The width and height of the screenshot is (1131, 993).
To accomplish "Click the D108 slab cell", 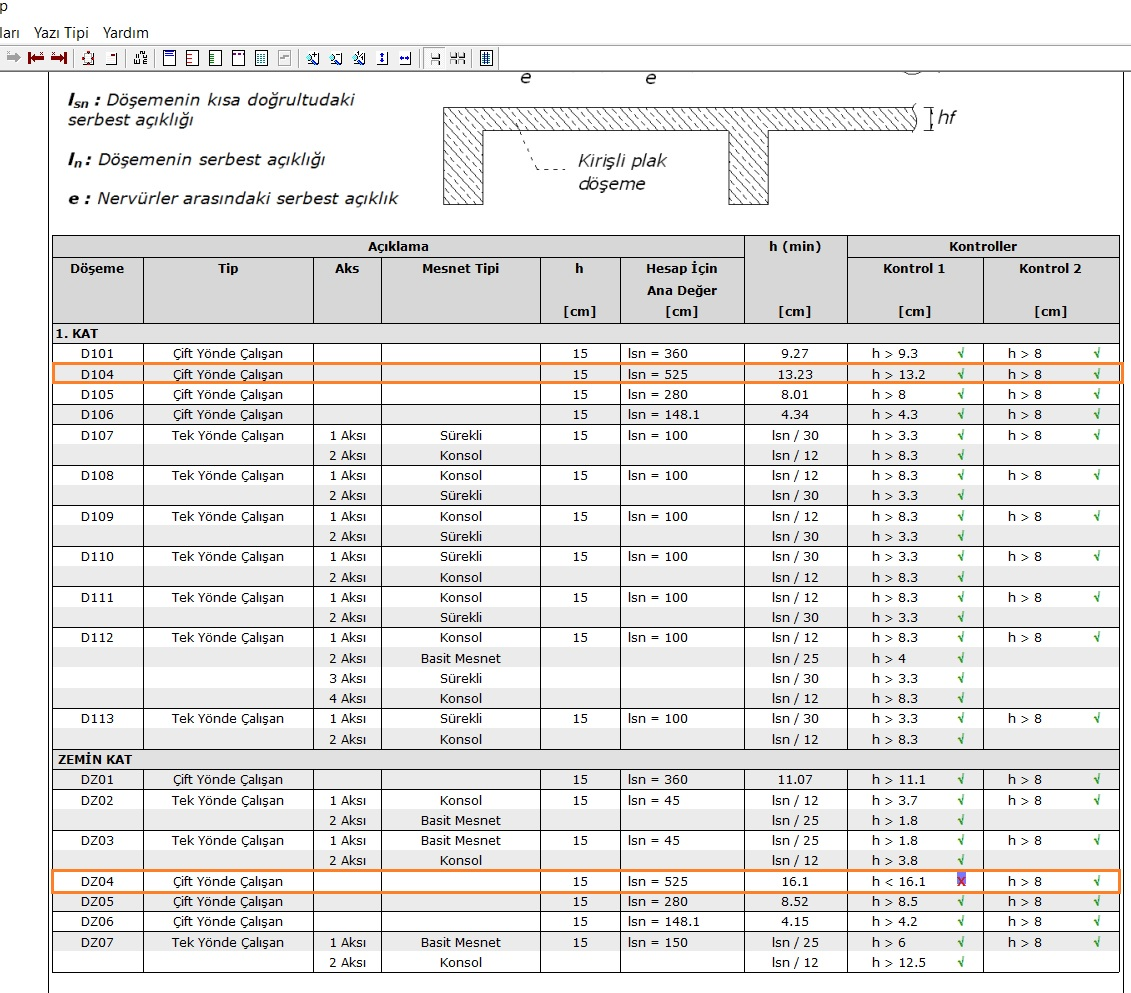I will (97, 476).
